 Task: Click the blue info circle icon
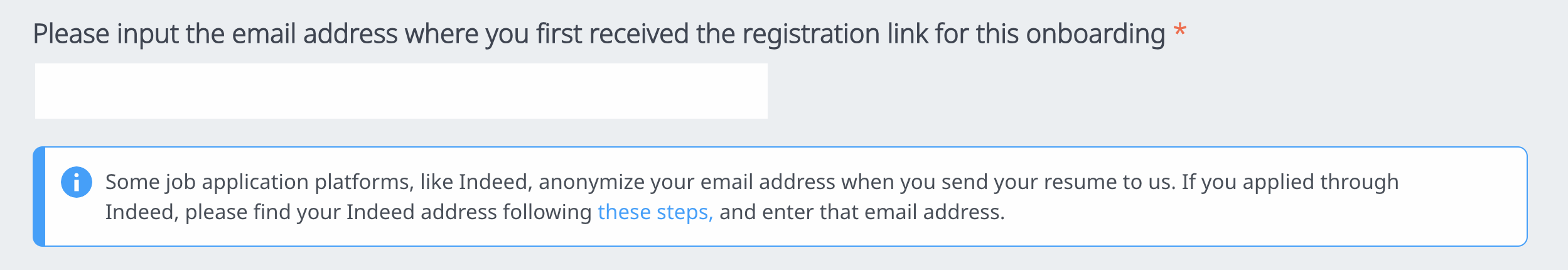pyautogui.click(x=77, y=182)
